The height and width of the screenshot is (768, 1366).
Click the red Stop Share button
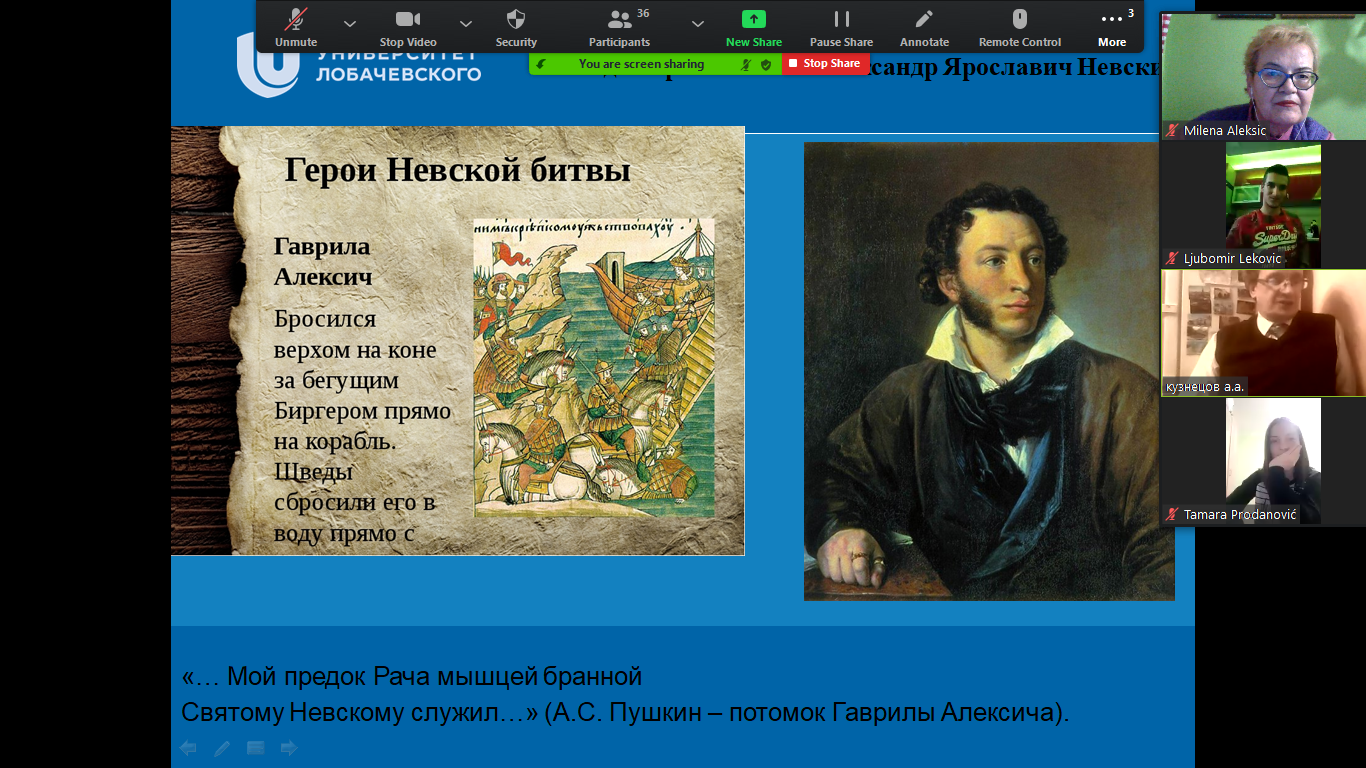point(824,64)
